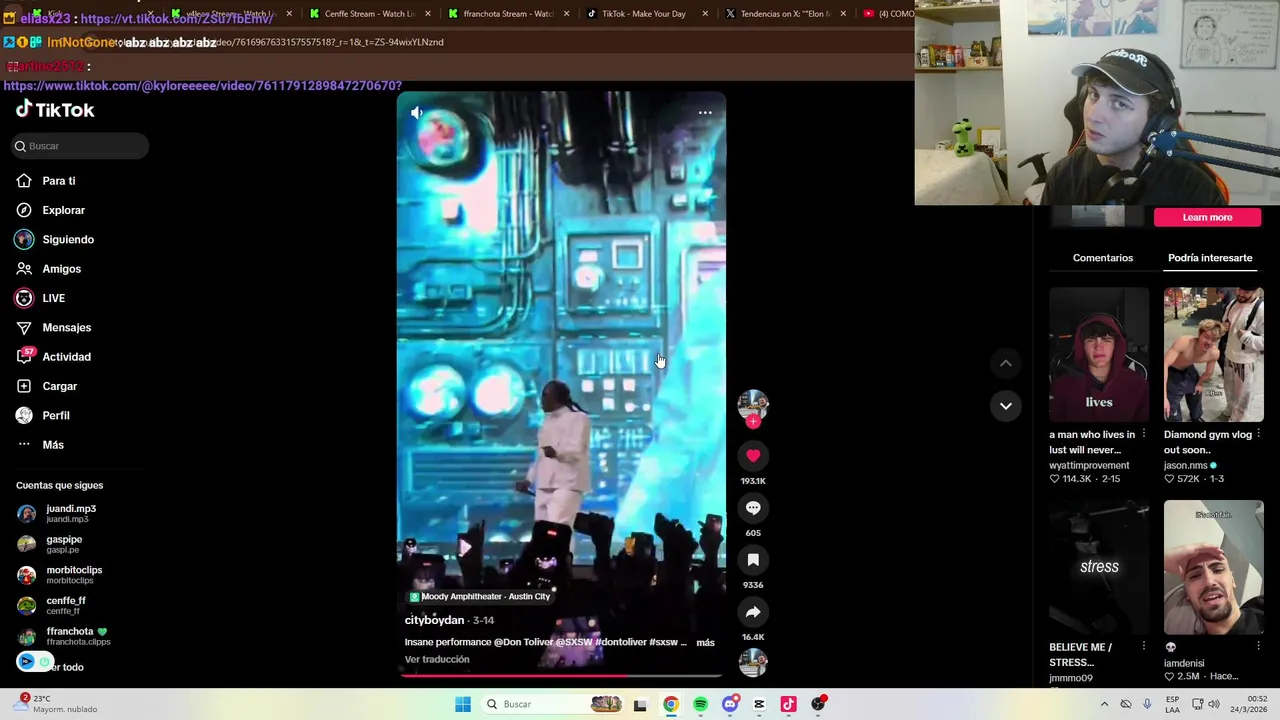Open the stress video thumbnail
The width and height of the screenshot is (1280, 720).
(1099, 567)
